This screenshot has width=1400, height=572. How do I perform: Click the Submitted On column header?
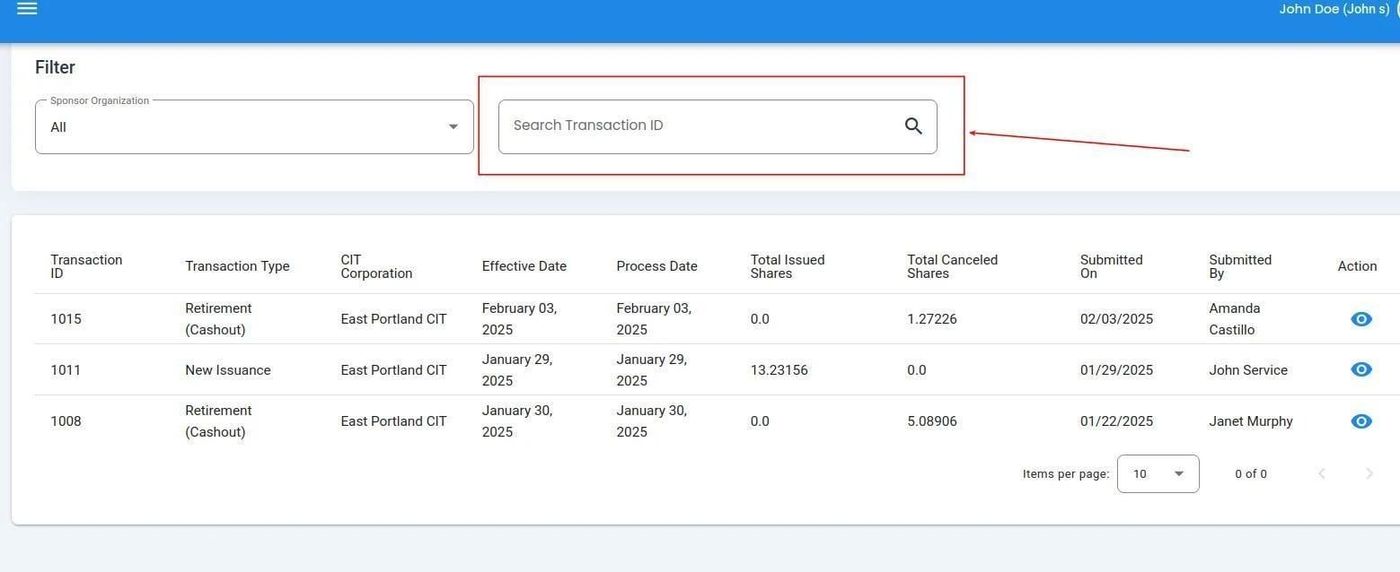(1110, 266)
